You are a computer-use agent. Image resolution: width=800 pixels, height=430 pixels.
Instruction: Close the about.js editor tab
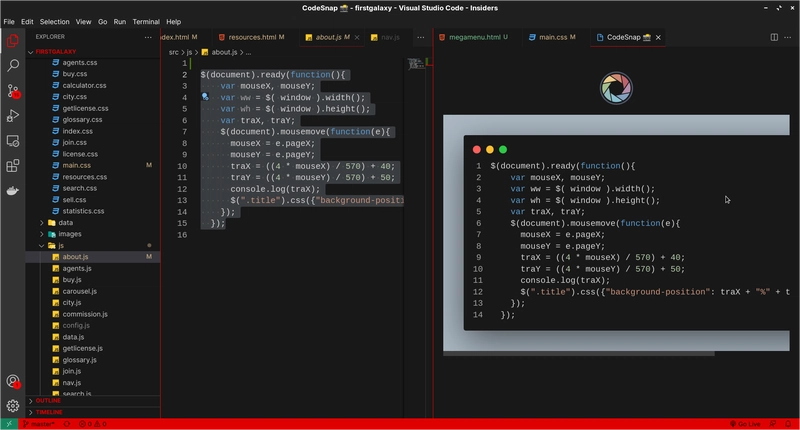357,37
